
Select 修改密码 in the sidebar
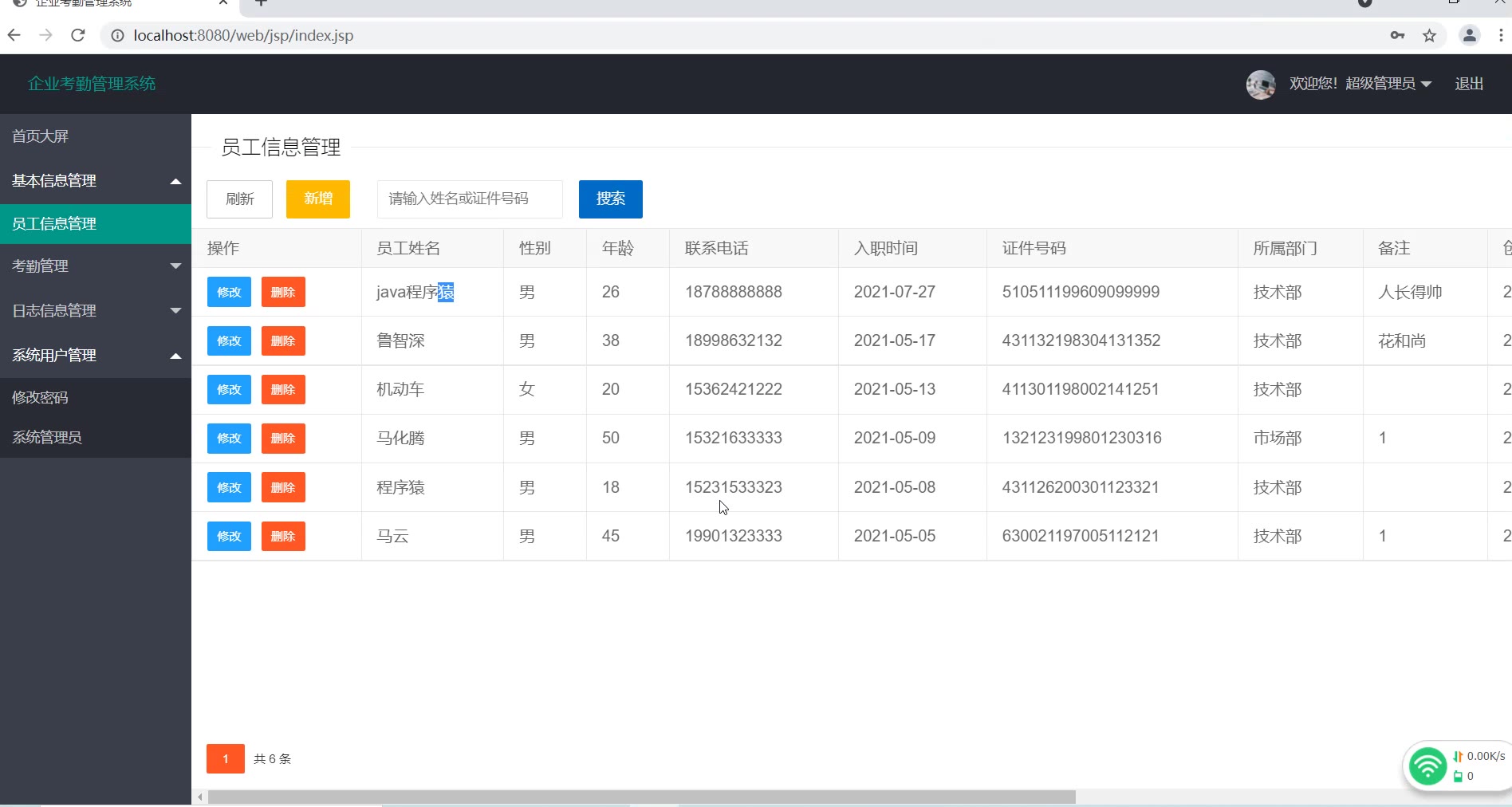pyautogui.click(x=41, y=398)
